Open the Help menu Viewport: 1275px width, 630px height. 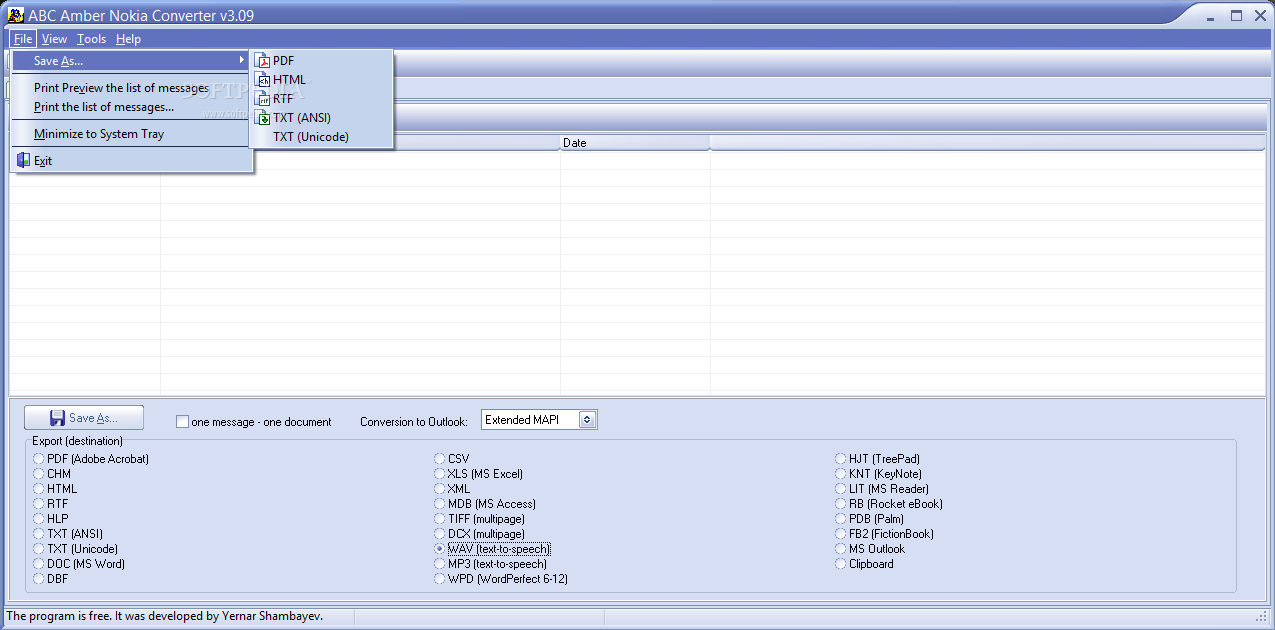[x=128, y=39]
